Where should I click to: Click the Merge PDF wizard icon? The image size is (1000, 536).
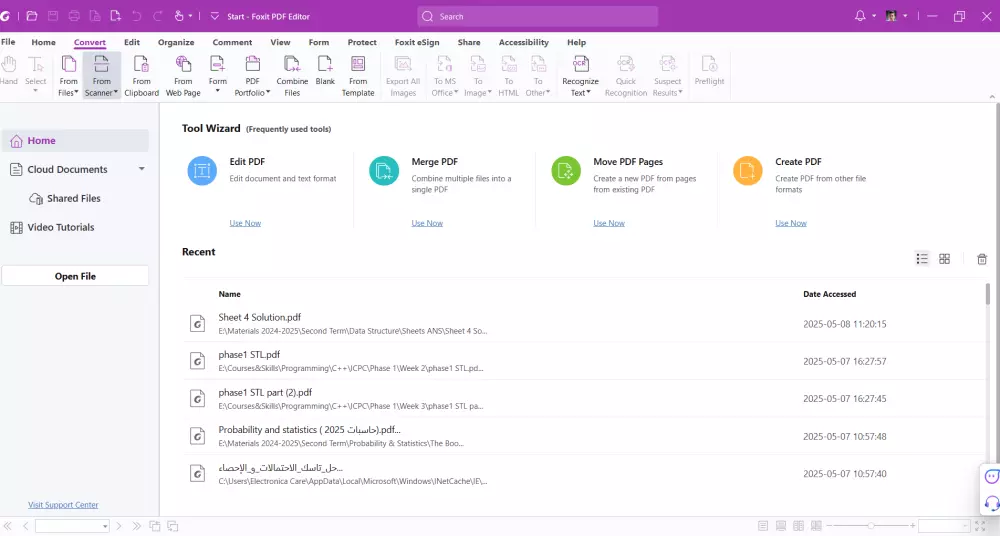(384, 171)
